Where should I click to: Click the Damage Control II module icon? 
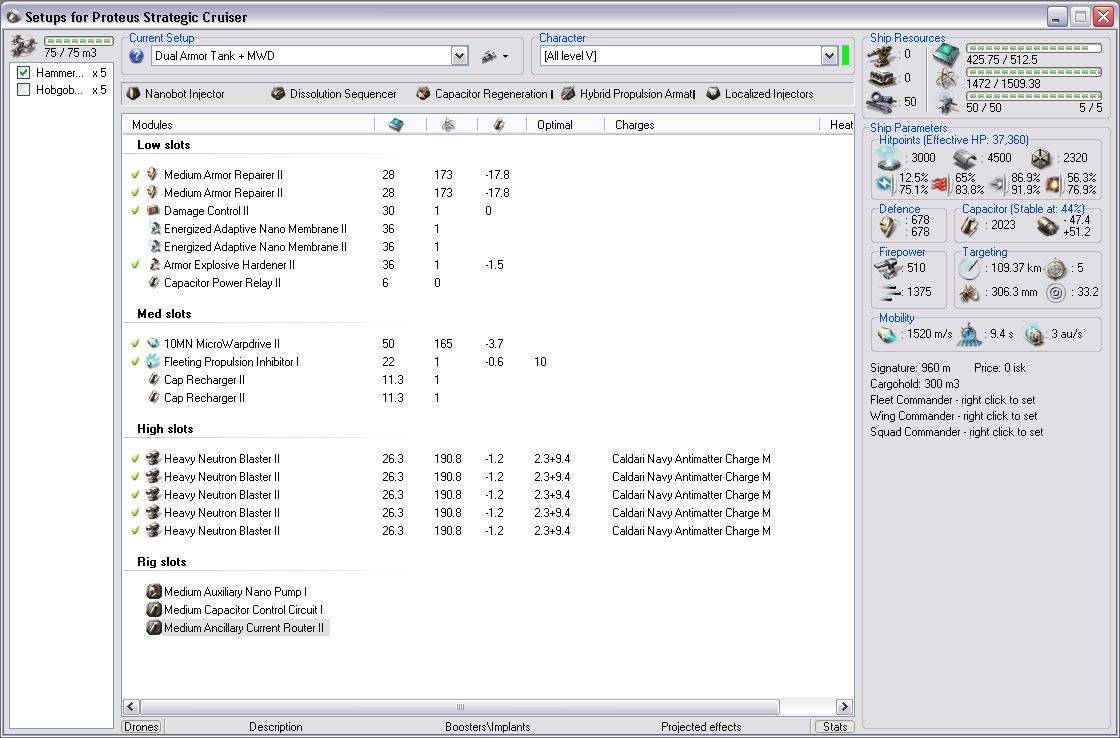[153, 211]
